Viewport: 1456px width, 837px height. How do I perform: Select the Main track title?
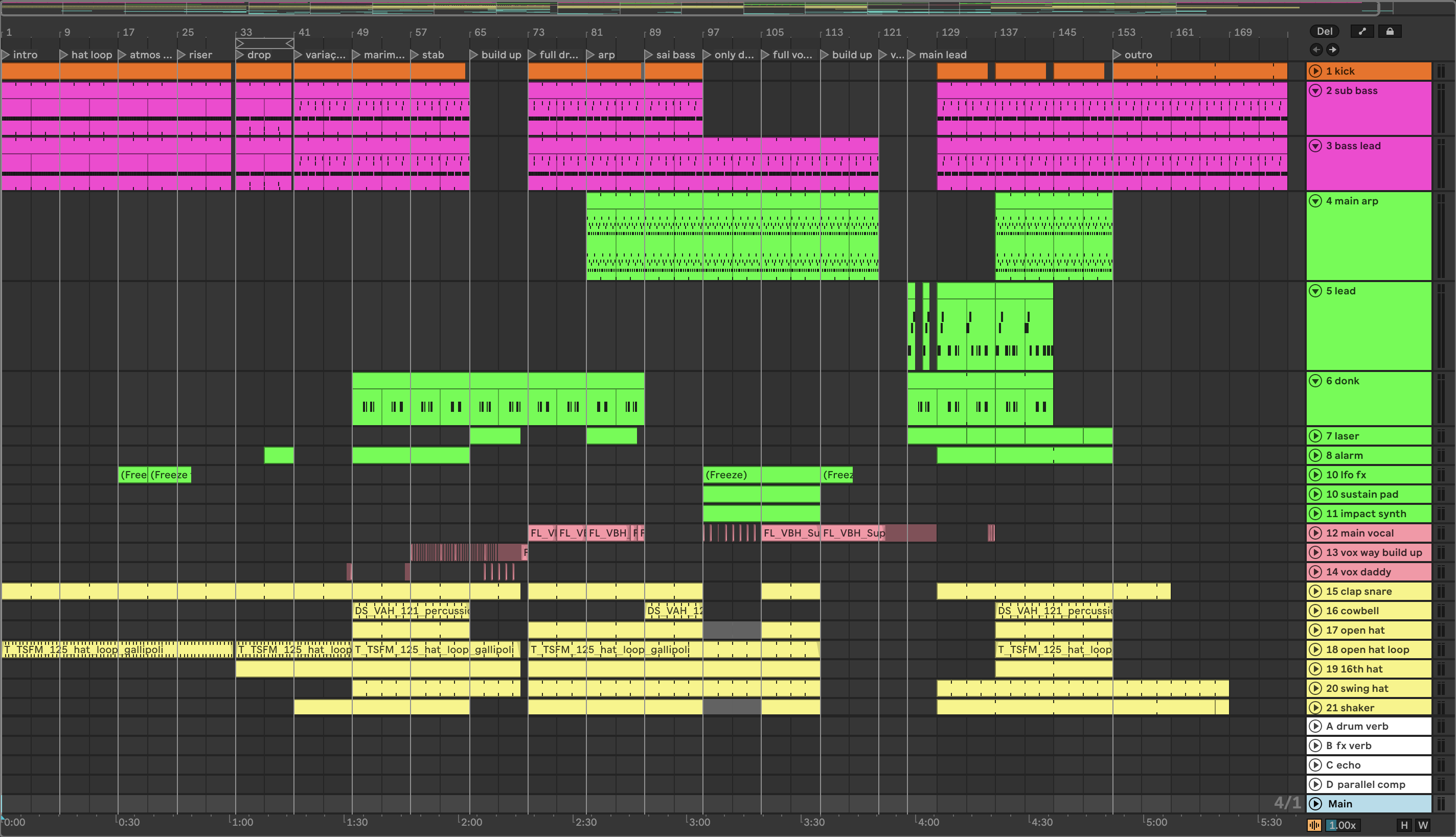(x=1340, y=804)
